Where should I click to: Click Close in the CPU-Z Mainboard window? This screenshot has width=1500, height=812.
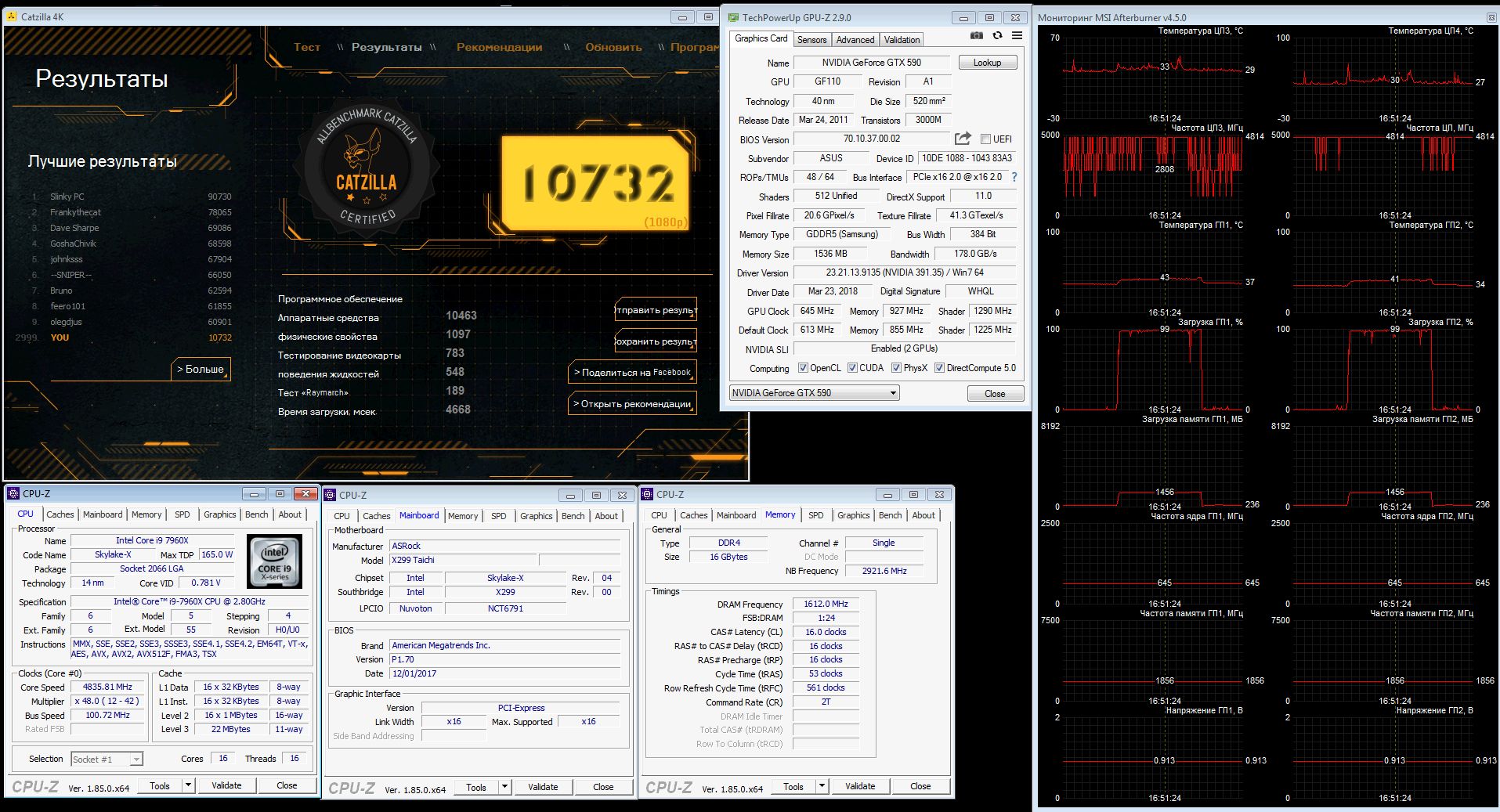pyautogui.click(x=603, y=787)
